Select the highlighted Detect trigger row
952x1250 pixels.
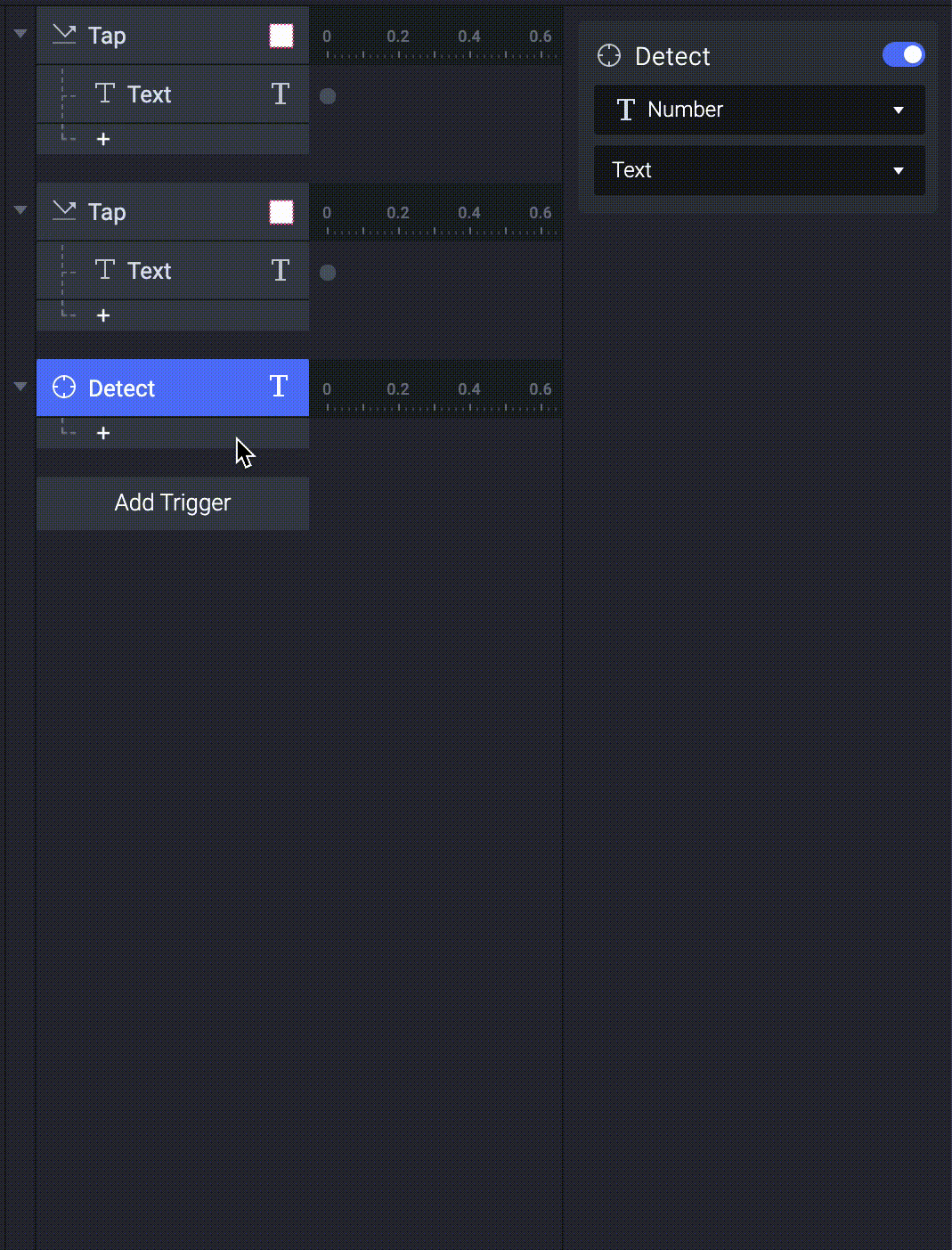(173, 388)
